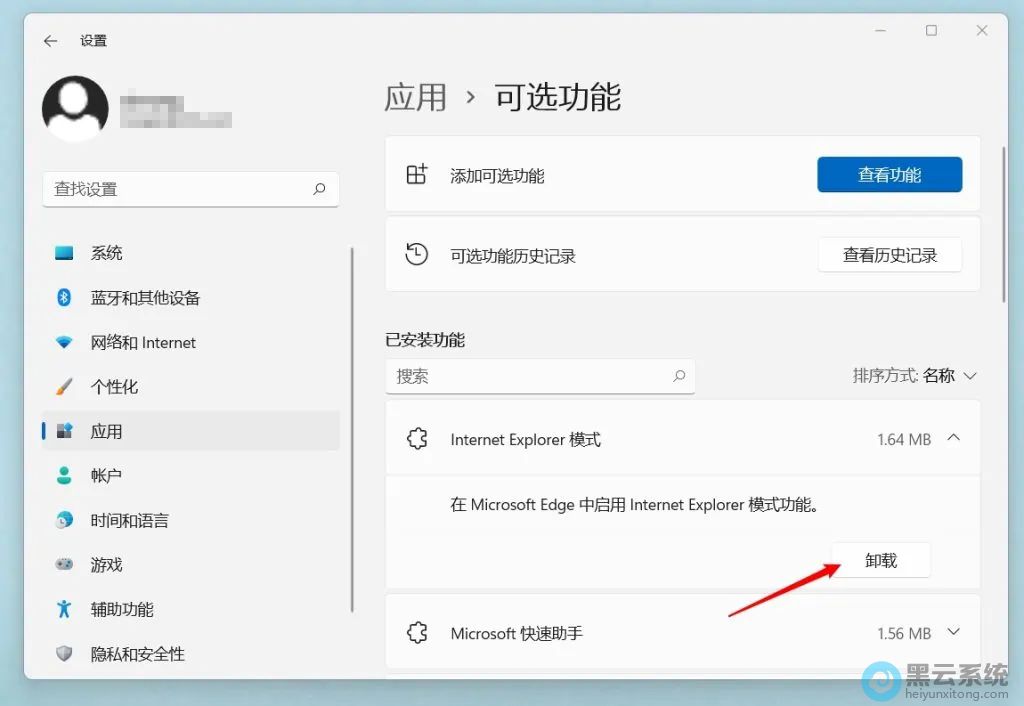1024x706 pixels.
Task: Click the 应用 breadcrumb link in title
Action: (x=415, y=97)
